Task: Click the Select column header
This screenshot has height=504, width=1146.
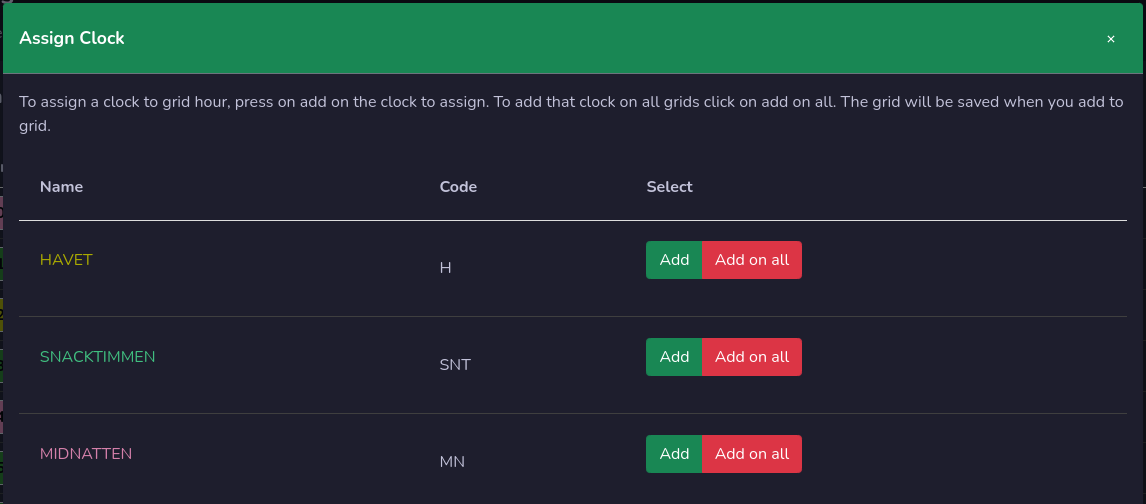Action: tap(669, 187)
